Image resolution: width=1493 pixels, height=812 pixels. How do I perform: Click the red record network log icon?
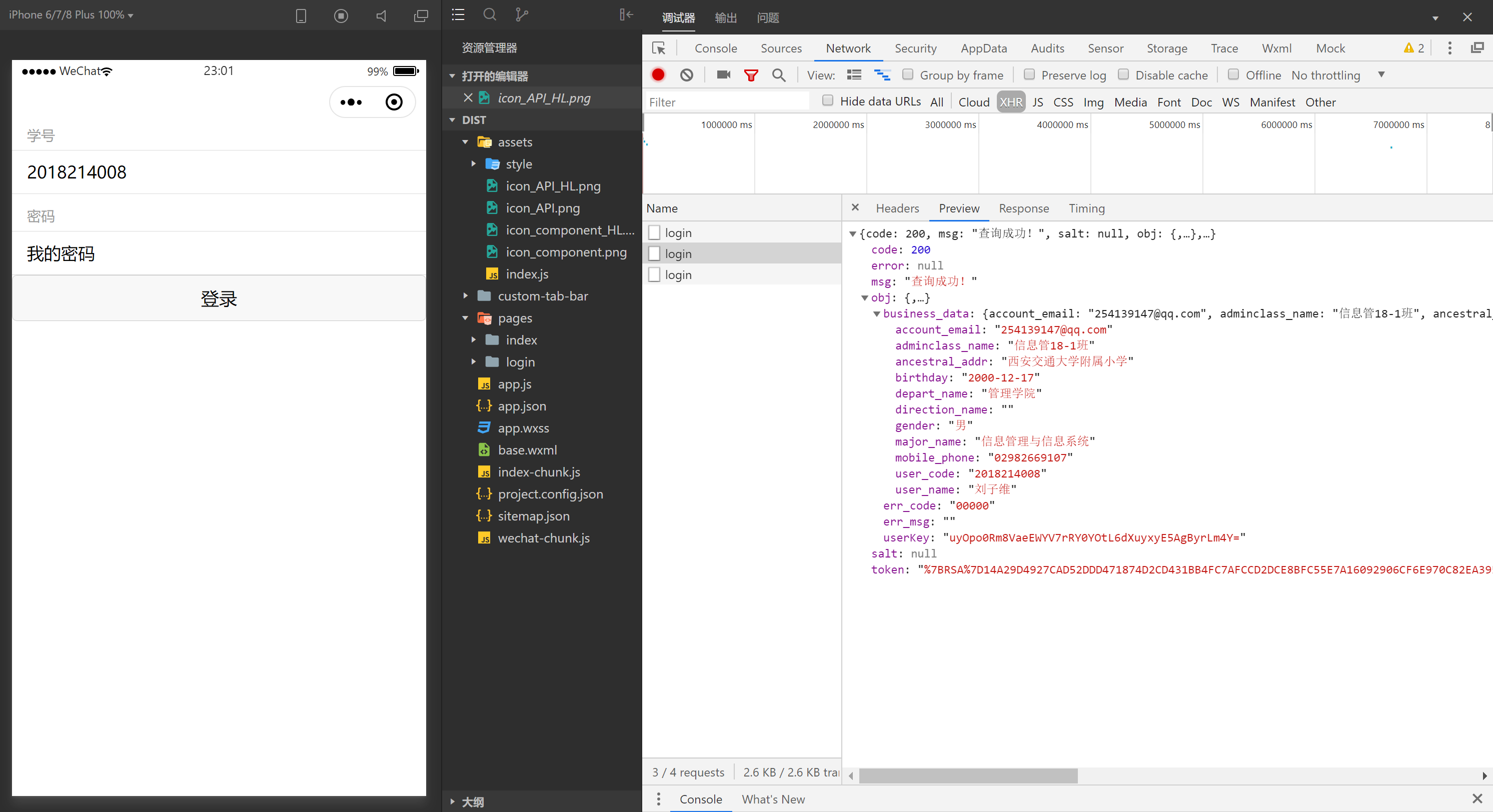658,75
